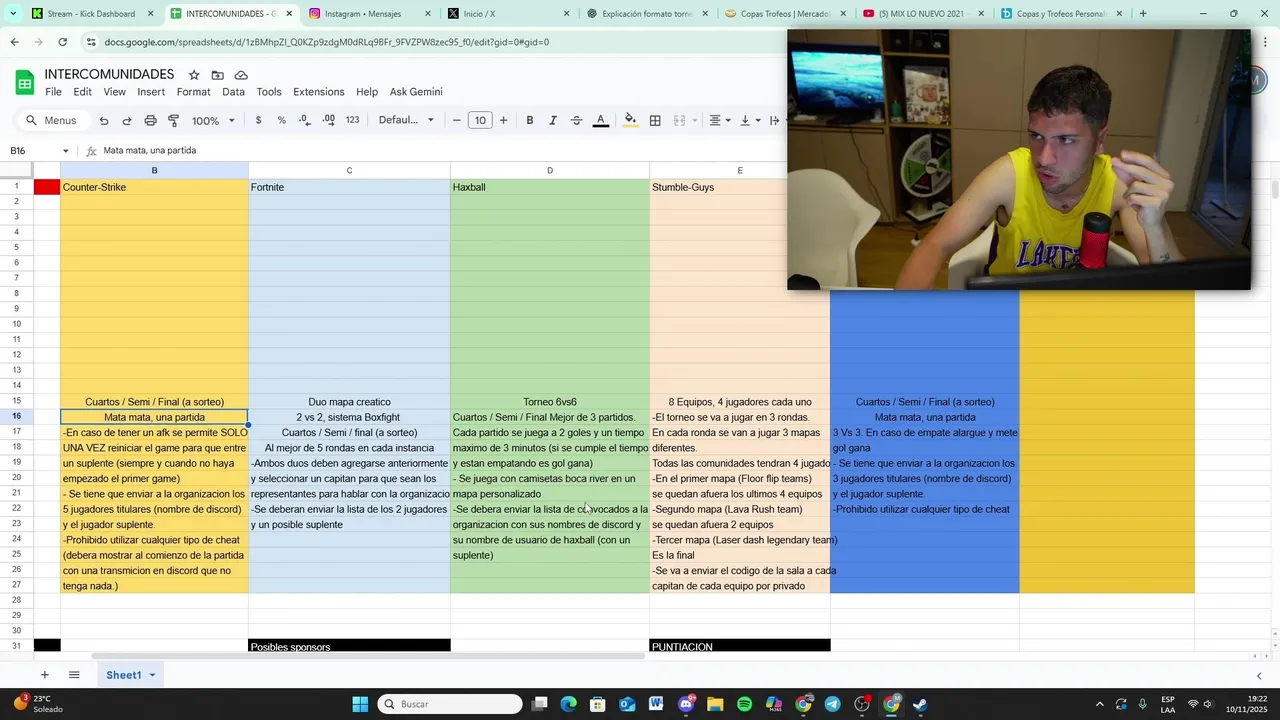Open the Name box dropdown arrow
This screenshot has height=720, width=1280.
[66, 151]
